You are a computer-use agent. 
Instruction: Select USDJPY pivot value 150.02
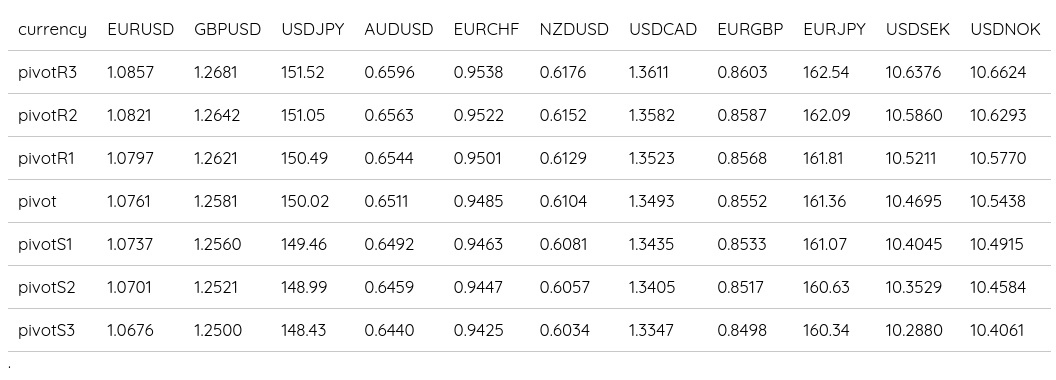[x=305, y=201]
